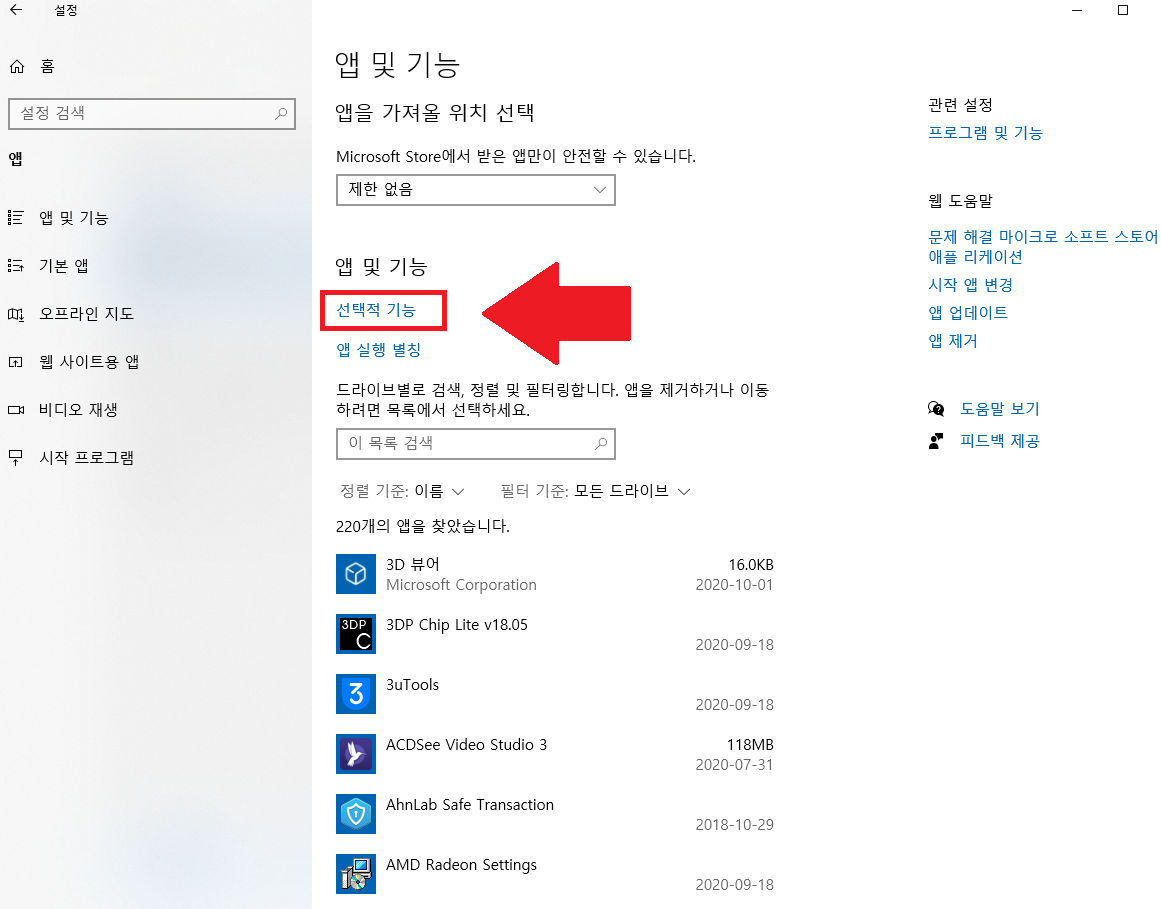1161x909 pixels.
Task: Click the 앱 및 기능 list icon
Action: tap(16, 218)
